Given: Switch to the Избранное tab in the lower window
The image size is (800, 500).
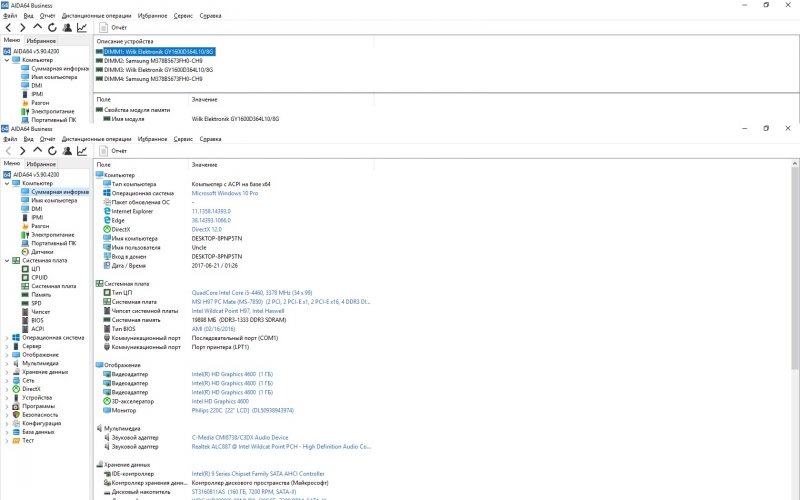Looking at the screenshot, I should click(41, 163).
